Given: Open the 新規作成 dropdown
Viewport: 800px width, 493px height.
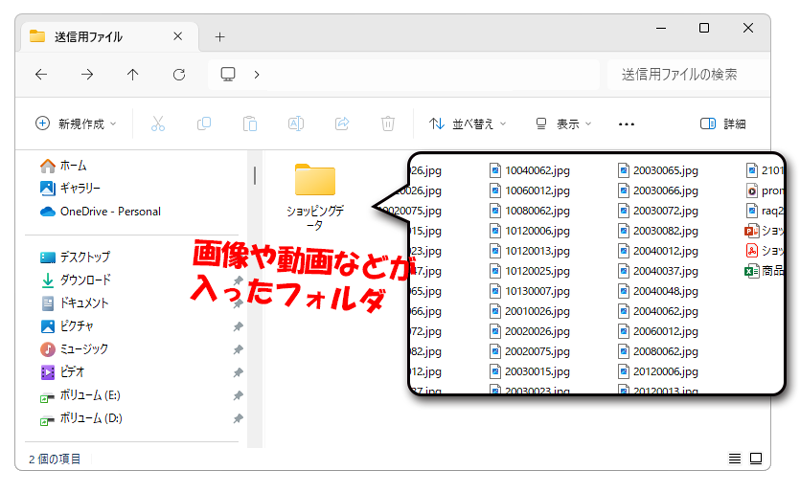Looking at the screenshot, I should (76, 124).
